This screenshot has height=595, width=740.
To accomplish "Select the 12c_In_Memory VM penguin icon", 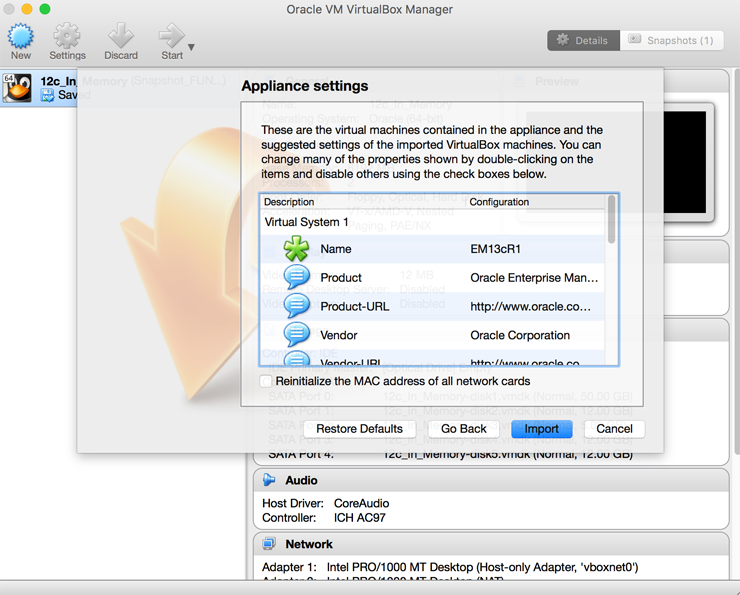I will (x=17, y=88).
